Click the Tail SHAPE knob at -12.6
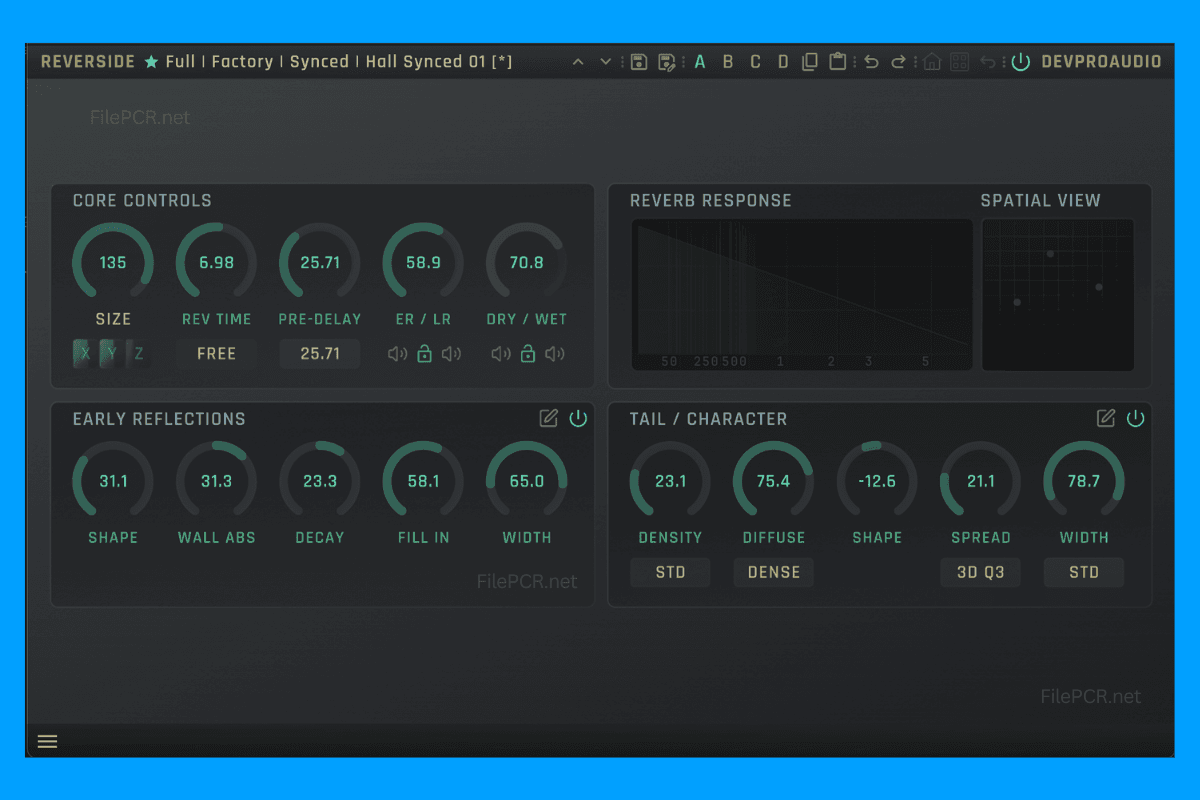The image size is (1200, 800). tap(877, 481)
